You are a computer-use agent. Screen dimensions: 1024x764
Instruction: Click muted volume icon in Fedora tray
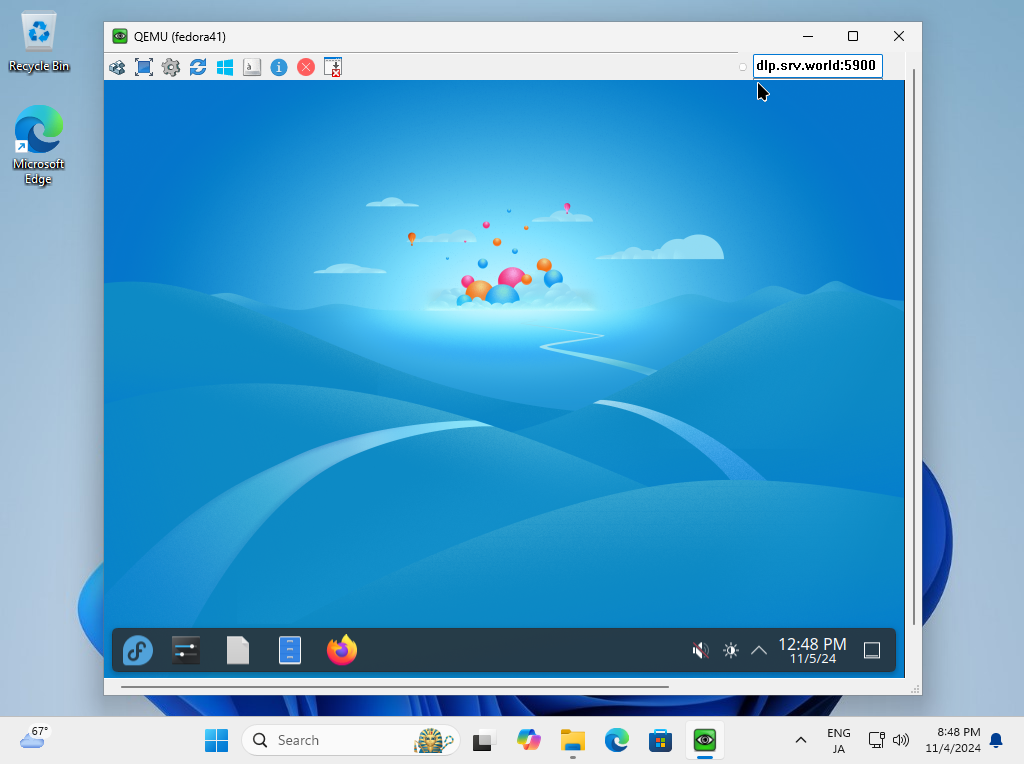(700, 650)
